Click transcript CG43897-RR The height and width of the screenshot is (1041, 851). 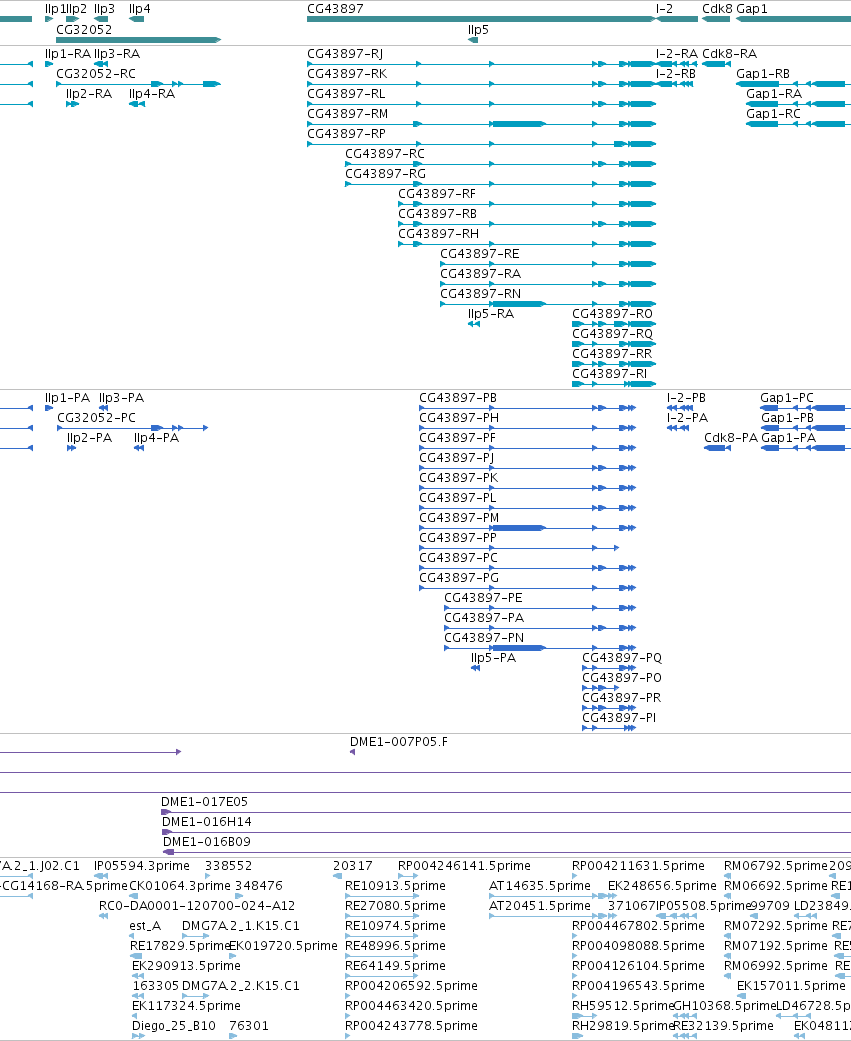coord(614,364)
